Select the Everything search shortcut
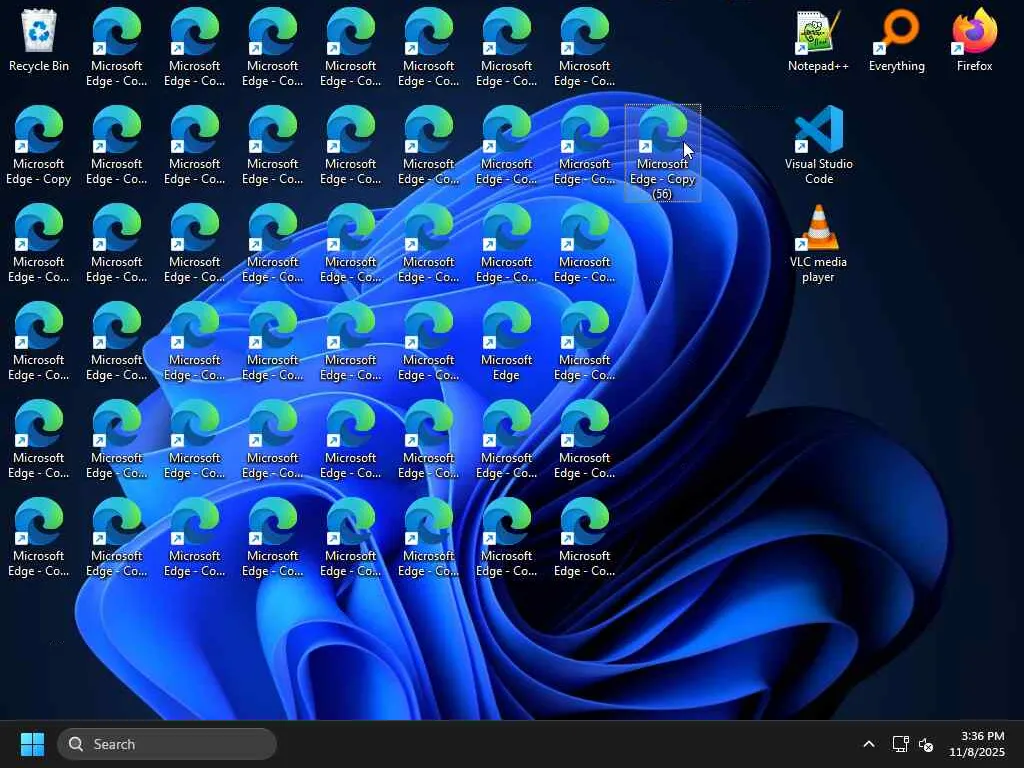The image size is (1024, 768). tap(897, 40)
